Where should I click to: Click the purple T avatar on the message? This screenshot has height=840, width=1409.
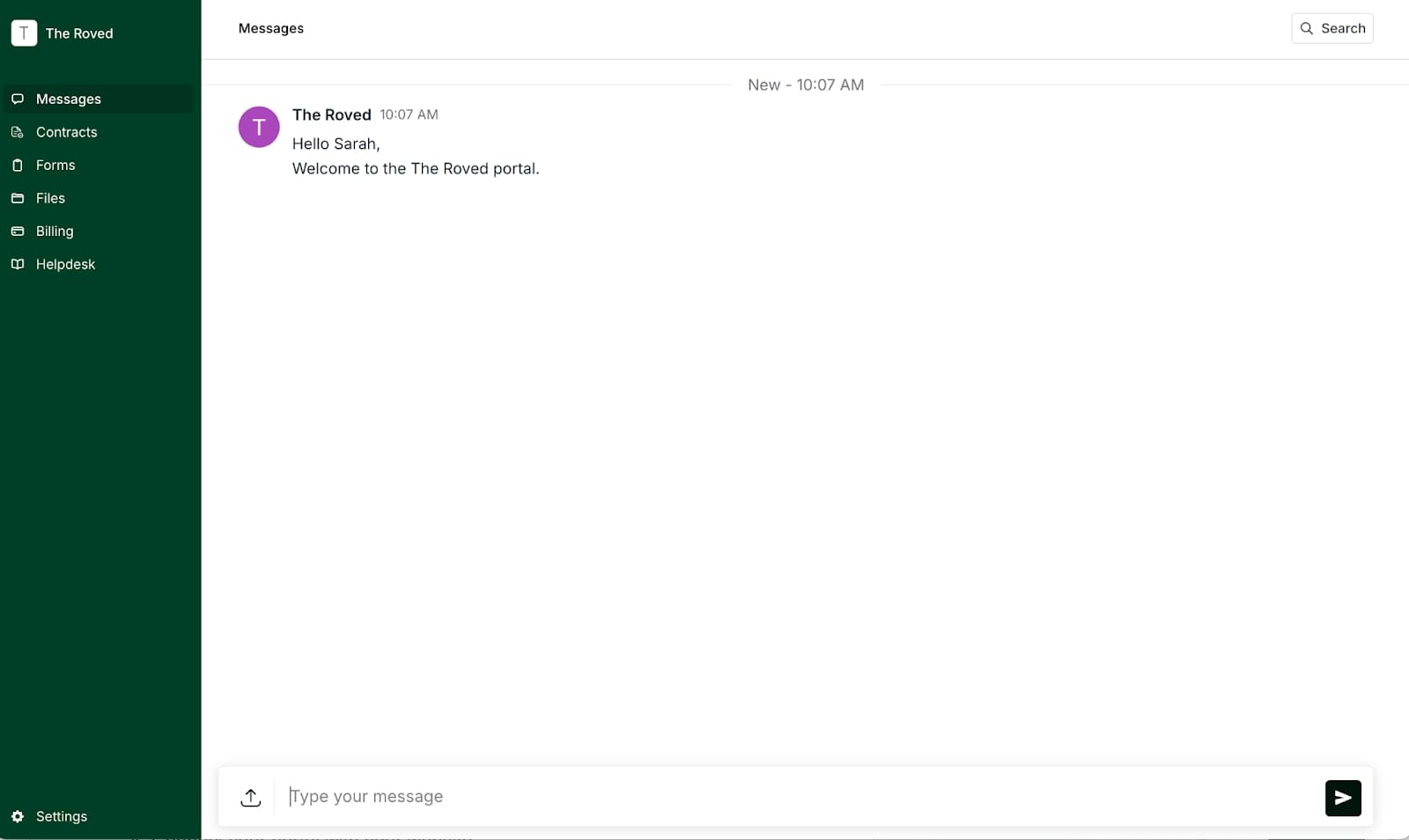258,127
